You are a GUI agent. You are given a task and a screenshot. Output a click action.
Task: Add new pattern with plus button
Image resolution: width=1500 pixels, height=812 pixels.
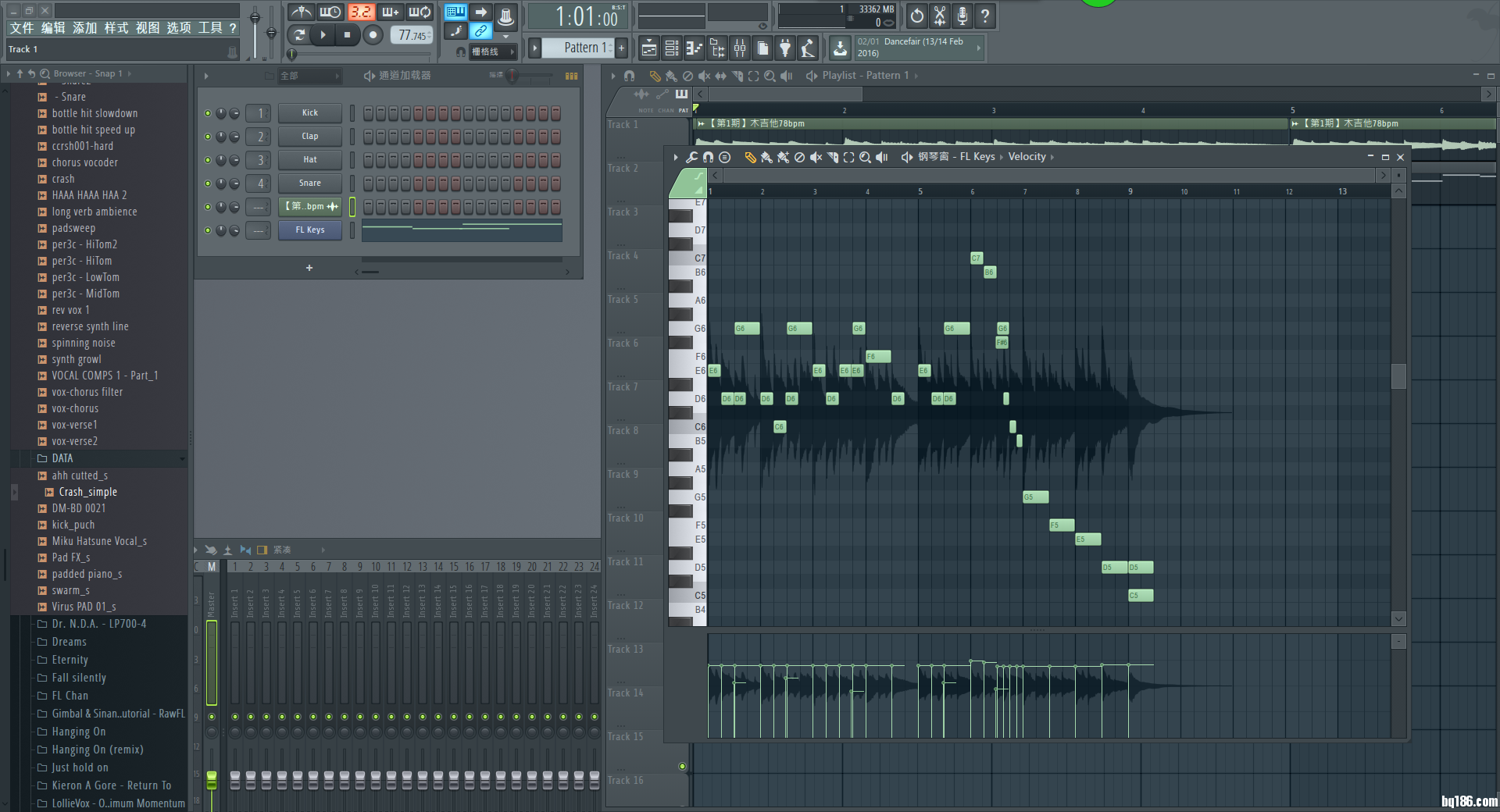tap(622, 48)
